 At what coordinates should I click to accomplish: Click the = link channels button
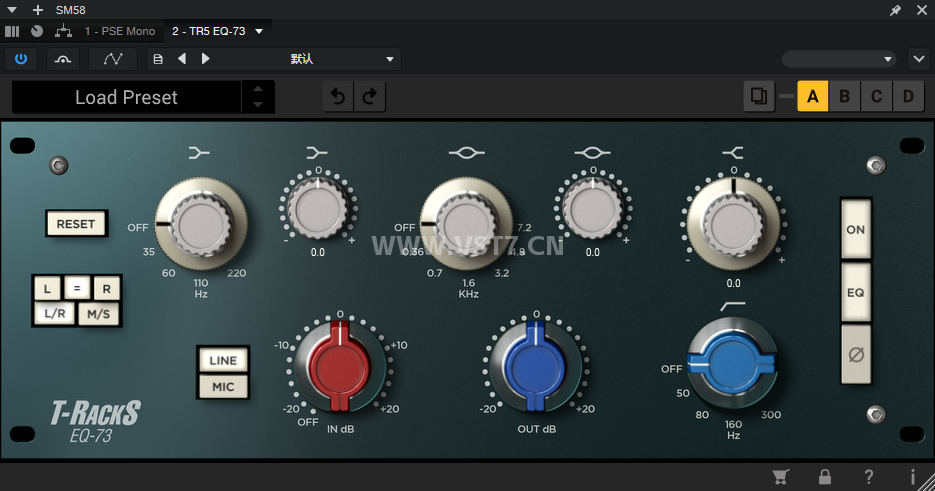77,288
